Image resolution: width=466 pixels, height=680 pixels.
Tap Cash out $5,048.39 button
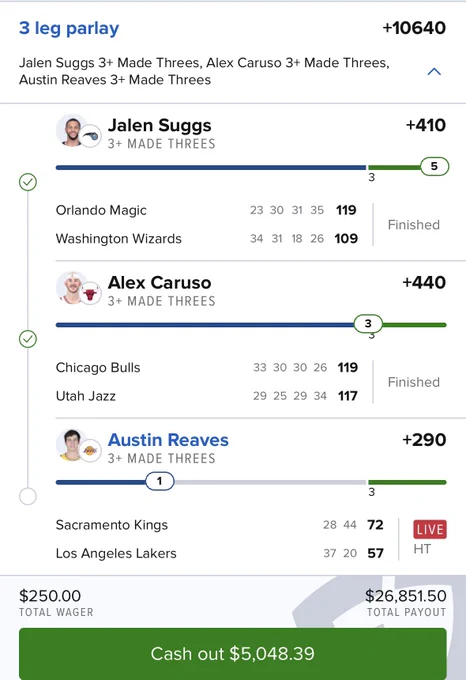[232, 653]
